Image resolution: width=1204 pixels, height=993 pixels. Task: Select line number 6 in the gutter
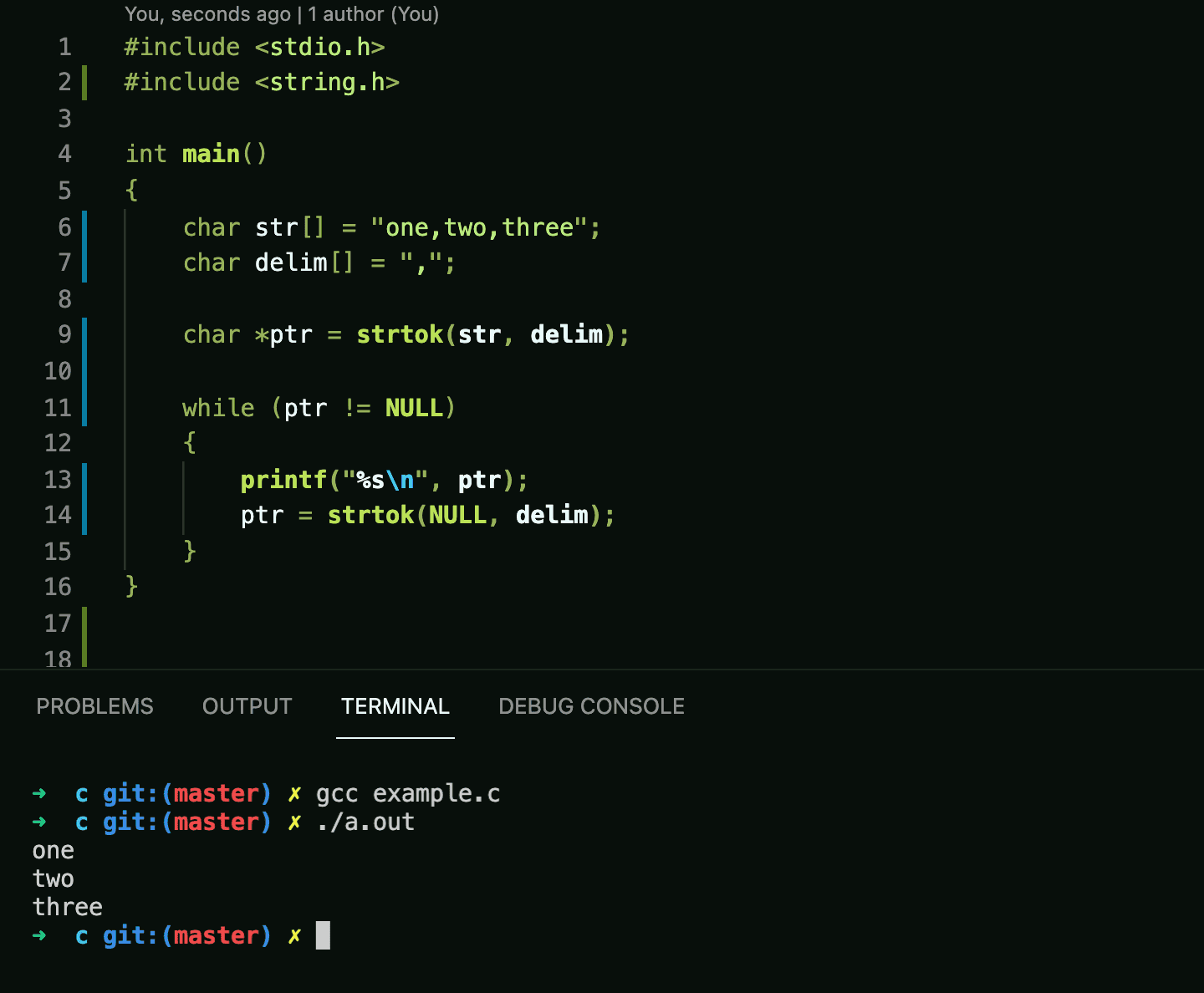[x=64, y=227]
